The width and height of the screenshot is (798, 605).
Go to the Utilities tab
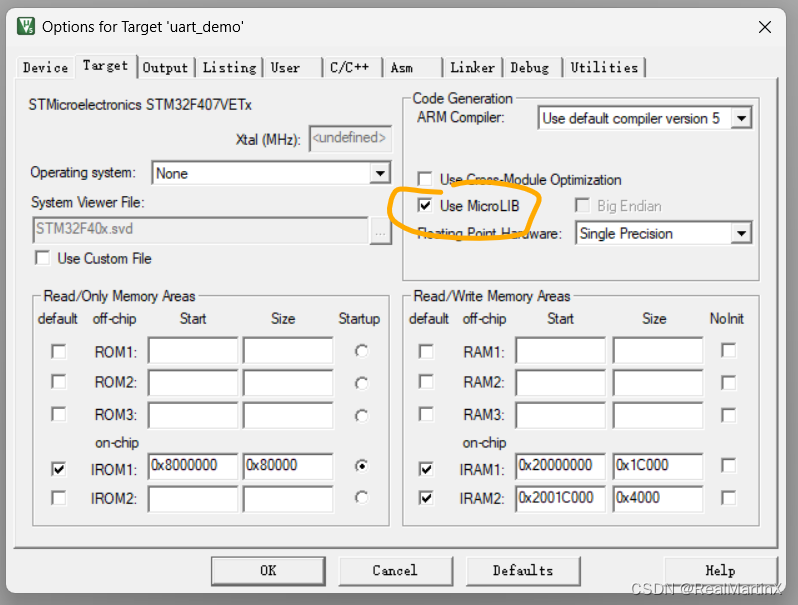(x=604, y=68)
